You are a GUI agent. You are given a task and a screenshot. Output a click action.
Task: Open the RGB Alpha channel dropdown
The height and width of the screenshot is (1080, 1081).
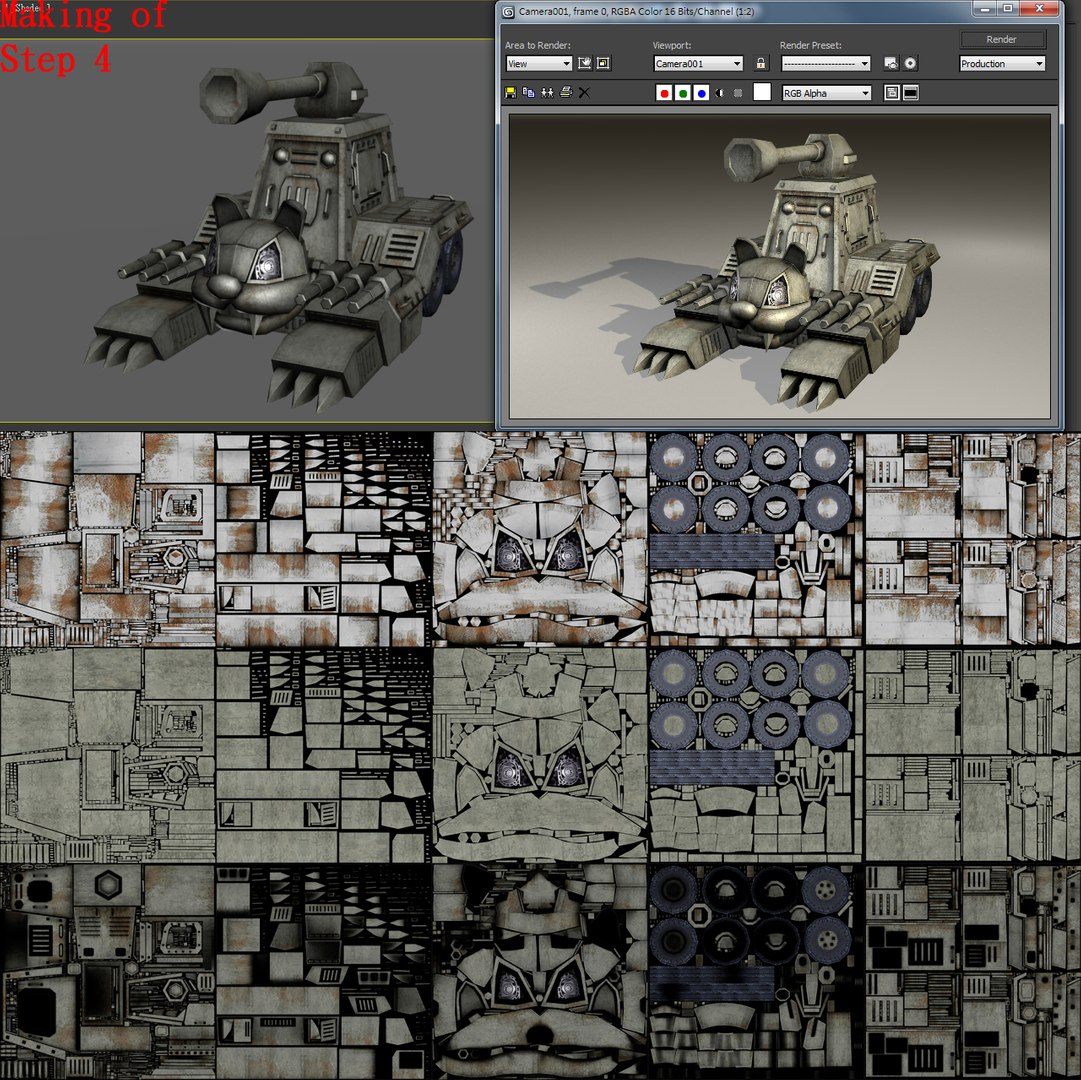point(827,93)
